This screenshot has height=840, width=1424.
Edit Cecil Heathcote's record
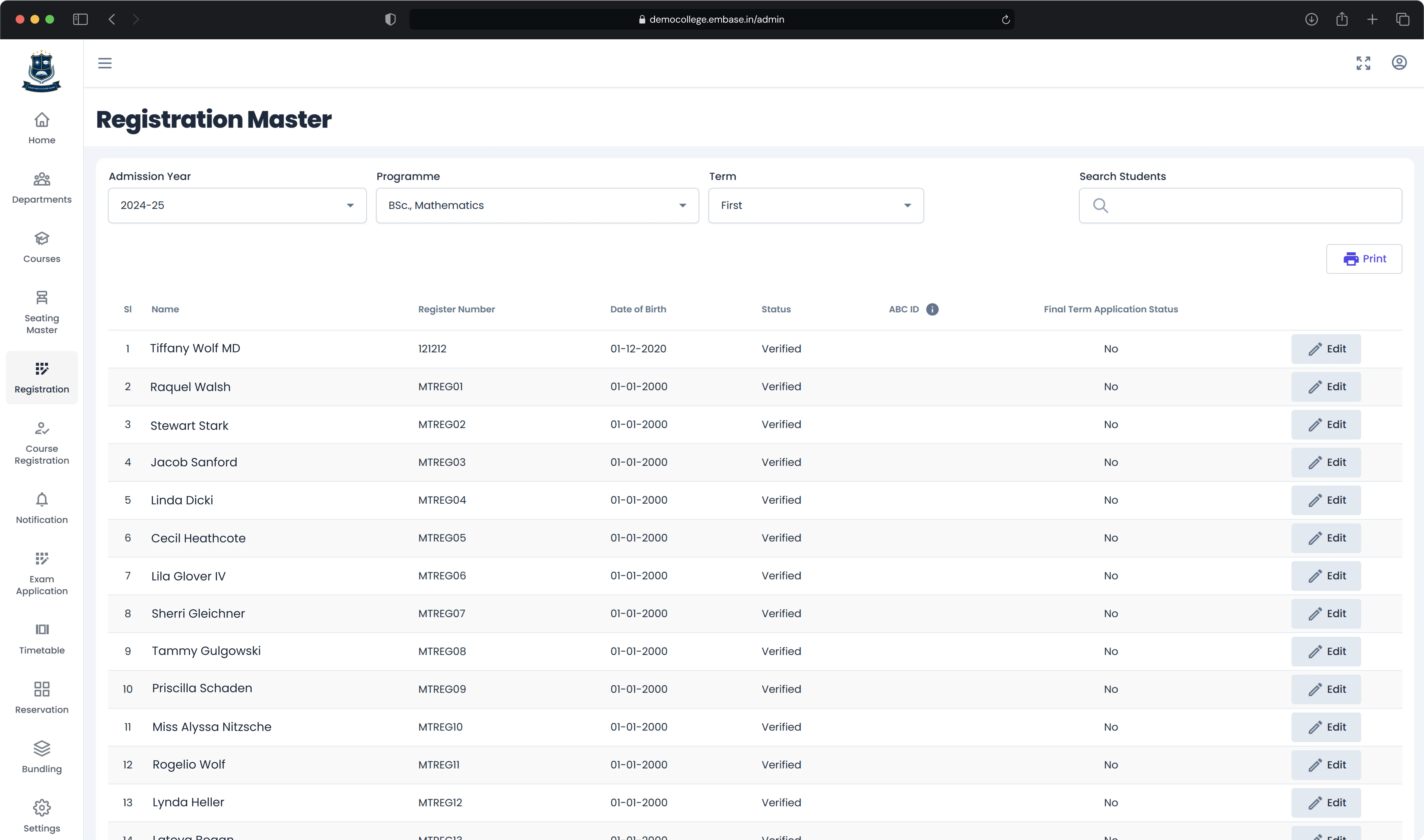pos(1326,538)
